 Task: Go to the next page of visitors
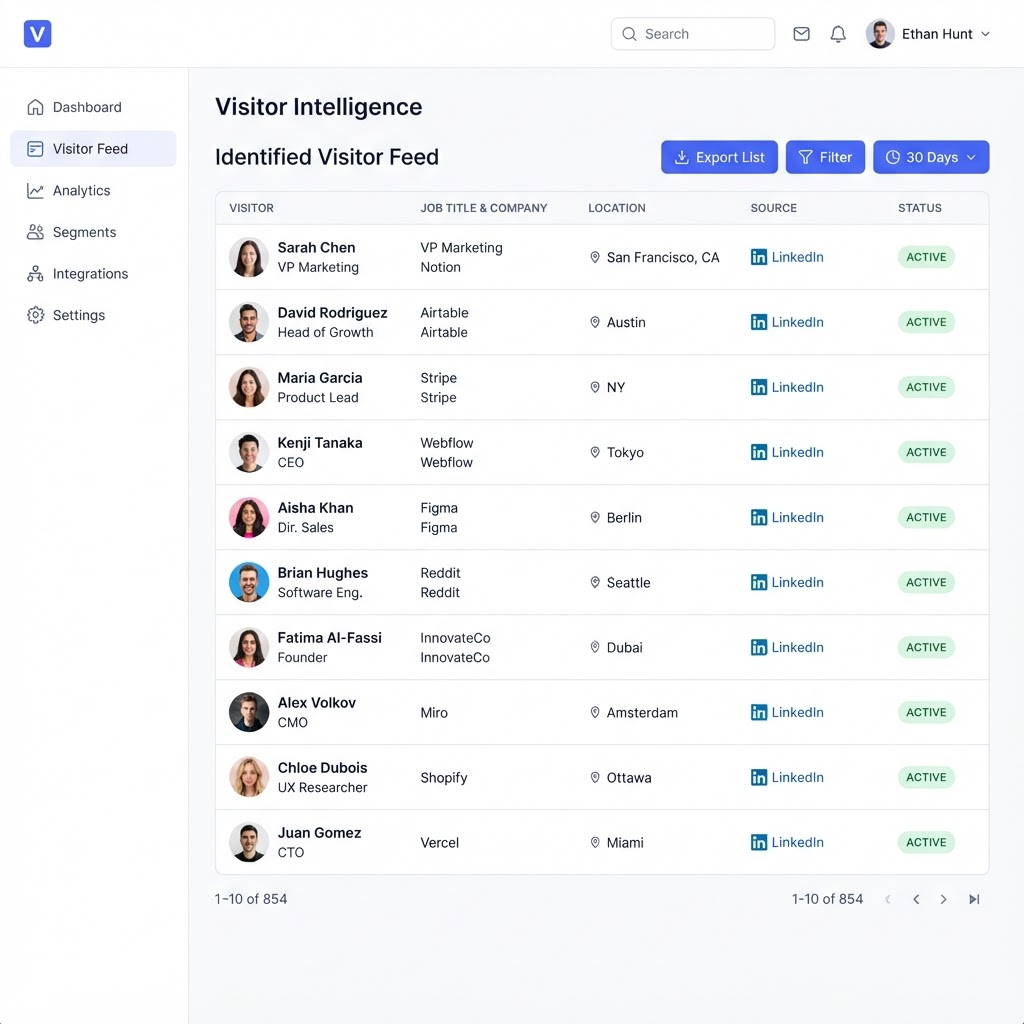(943, 899)
